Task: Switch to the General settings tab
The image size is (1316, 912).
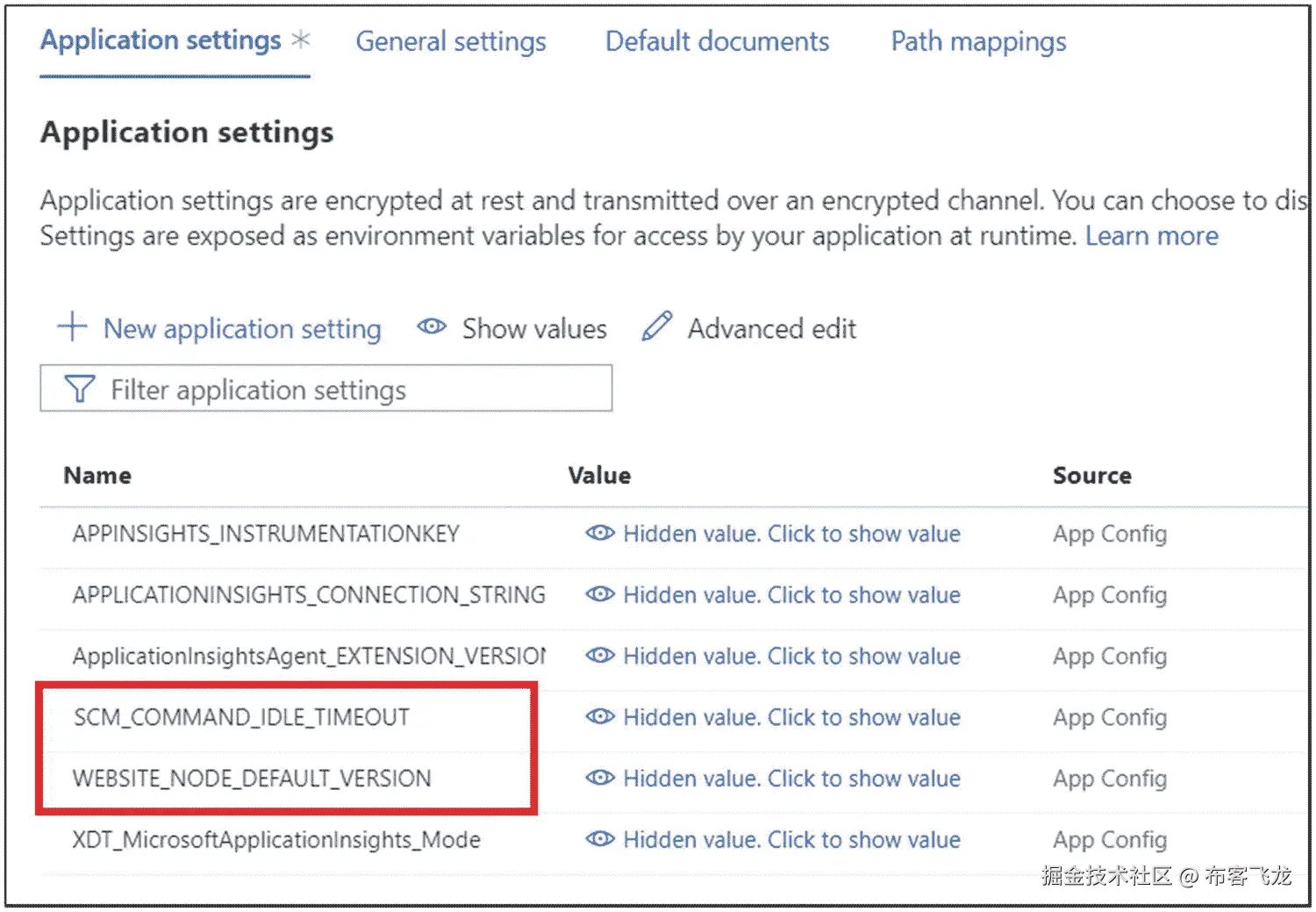Action: tap(451, 41)
